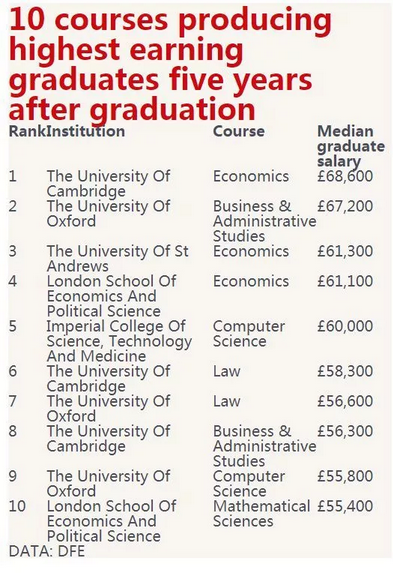
Task: Click the £55,400 salary value
Action: [345, 506]
